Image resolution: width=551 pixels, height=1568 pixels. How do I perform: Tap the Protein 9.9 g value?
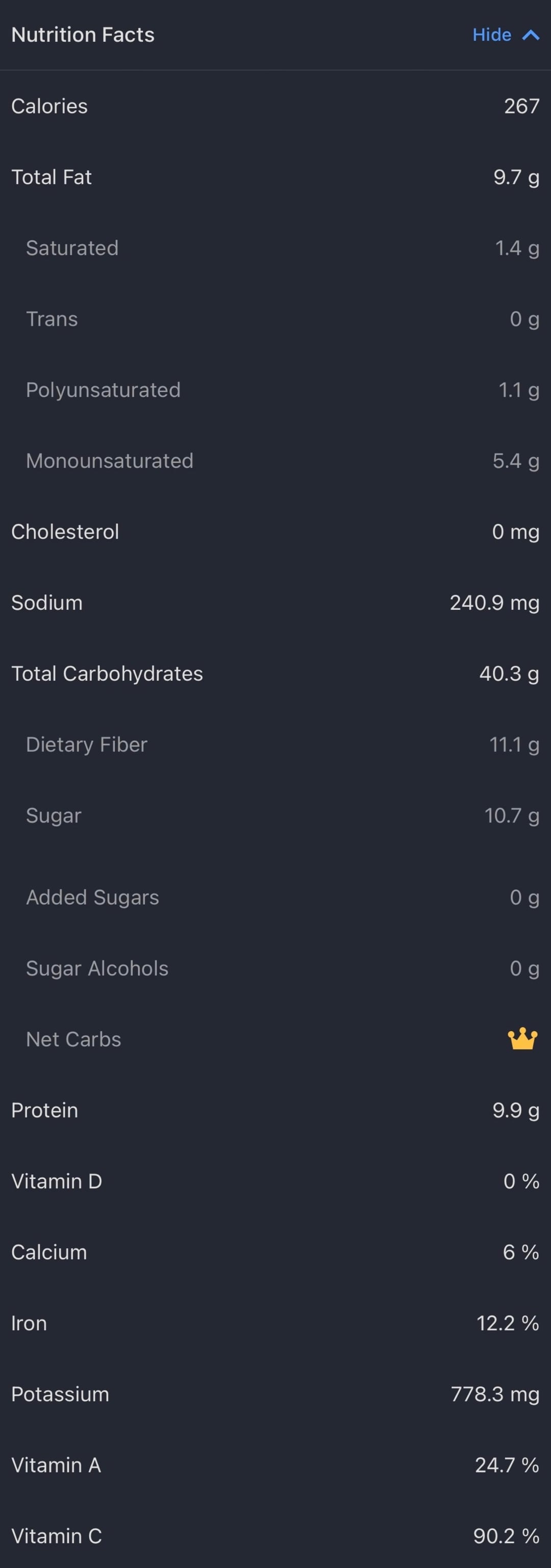(x=515, y=1110)
